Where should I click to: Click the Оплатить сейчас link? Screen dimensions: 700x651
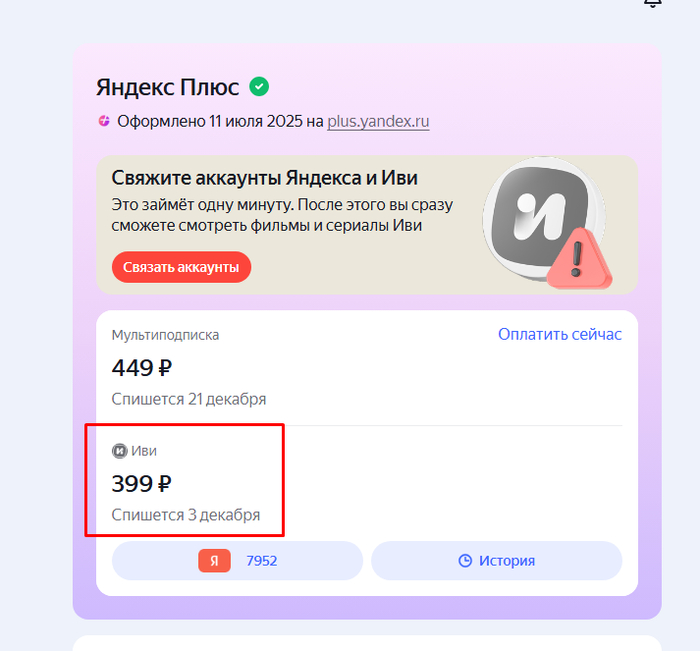point(559,334)
